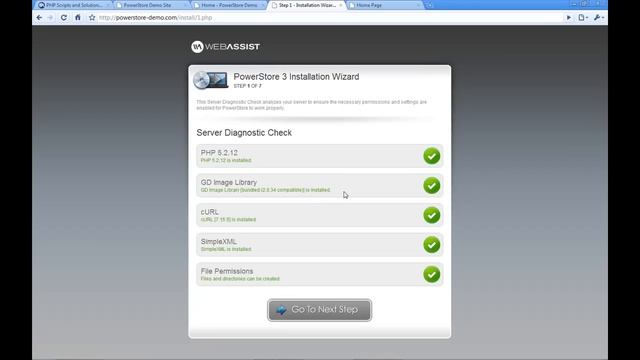Screen dimensions: 640x360
Task: Close the Step 1 Installation Wizard tab
Action: coord(340,5)
